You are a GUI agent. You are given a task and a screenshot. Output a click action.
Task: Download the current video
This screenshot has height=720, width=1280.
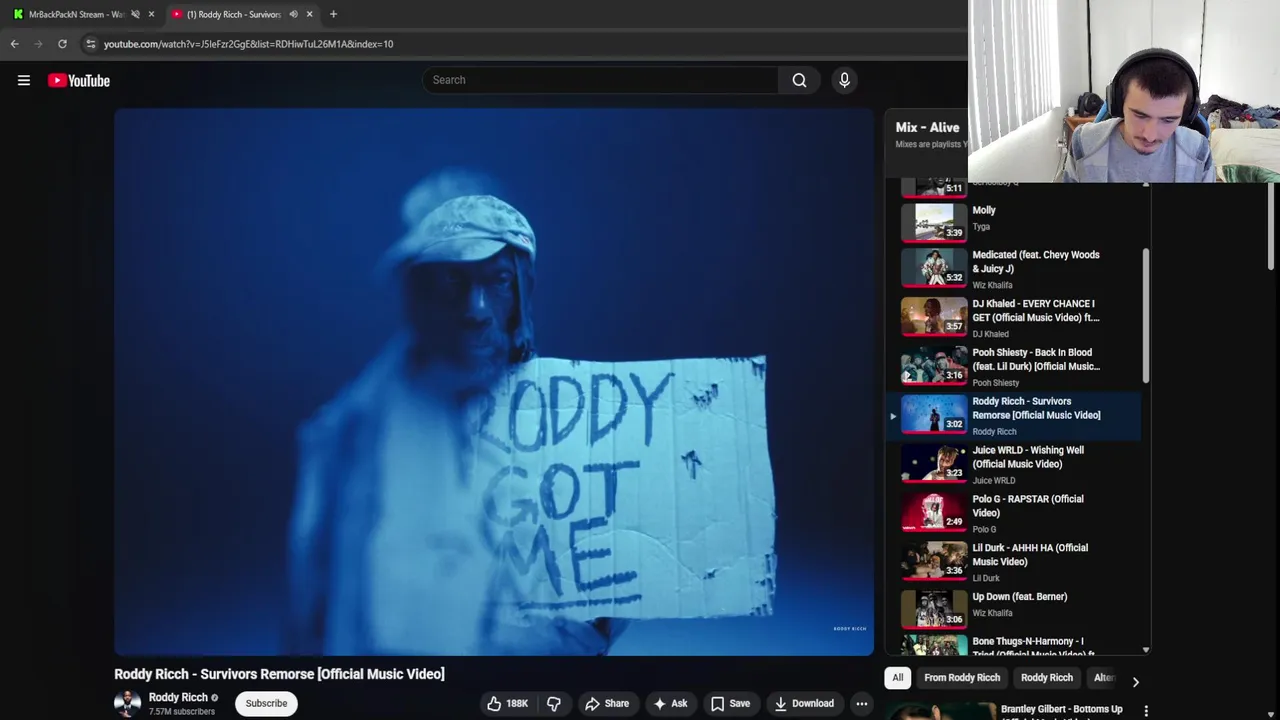804,704
